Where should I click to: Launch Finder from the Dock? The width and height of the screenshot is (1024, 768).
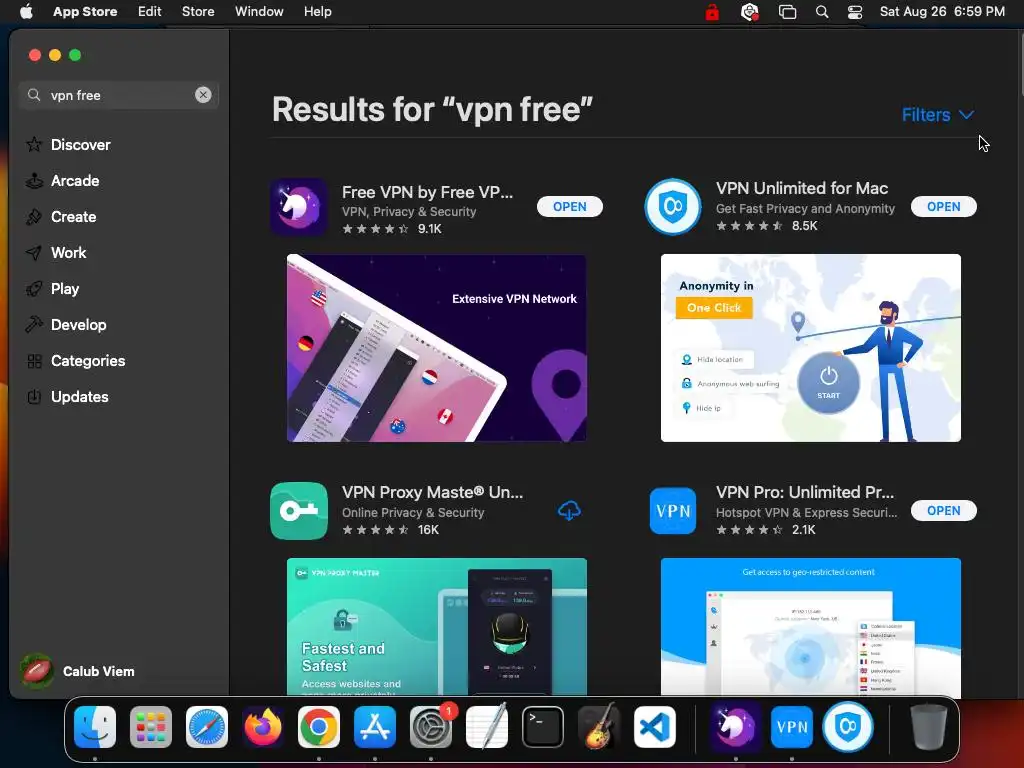point(95,727)
